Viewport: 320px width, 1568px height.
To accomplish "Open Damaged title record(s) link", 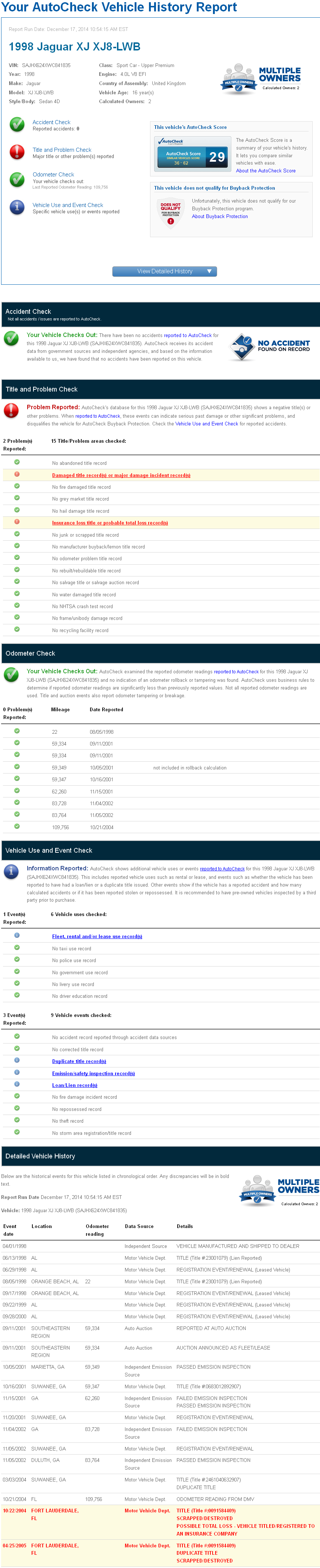I will coord(121,476).
